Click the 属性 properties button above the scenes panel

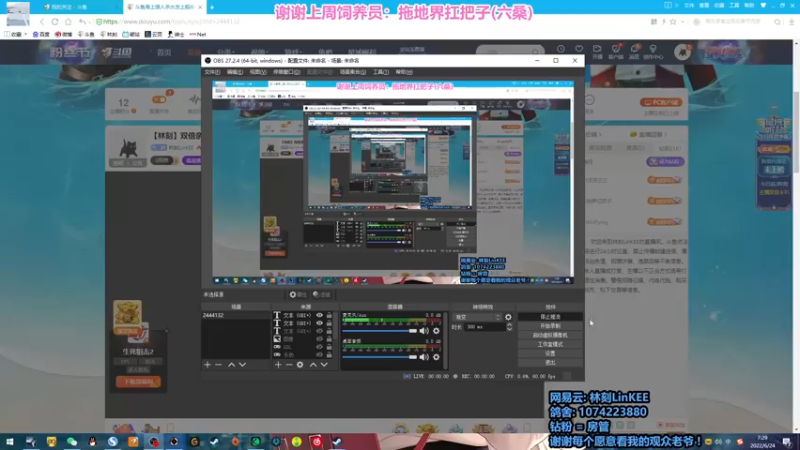298,294
